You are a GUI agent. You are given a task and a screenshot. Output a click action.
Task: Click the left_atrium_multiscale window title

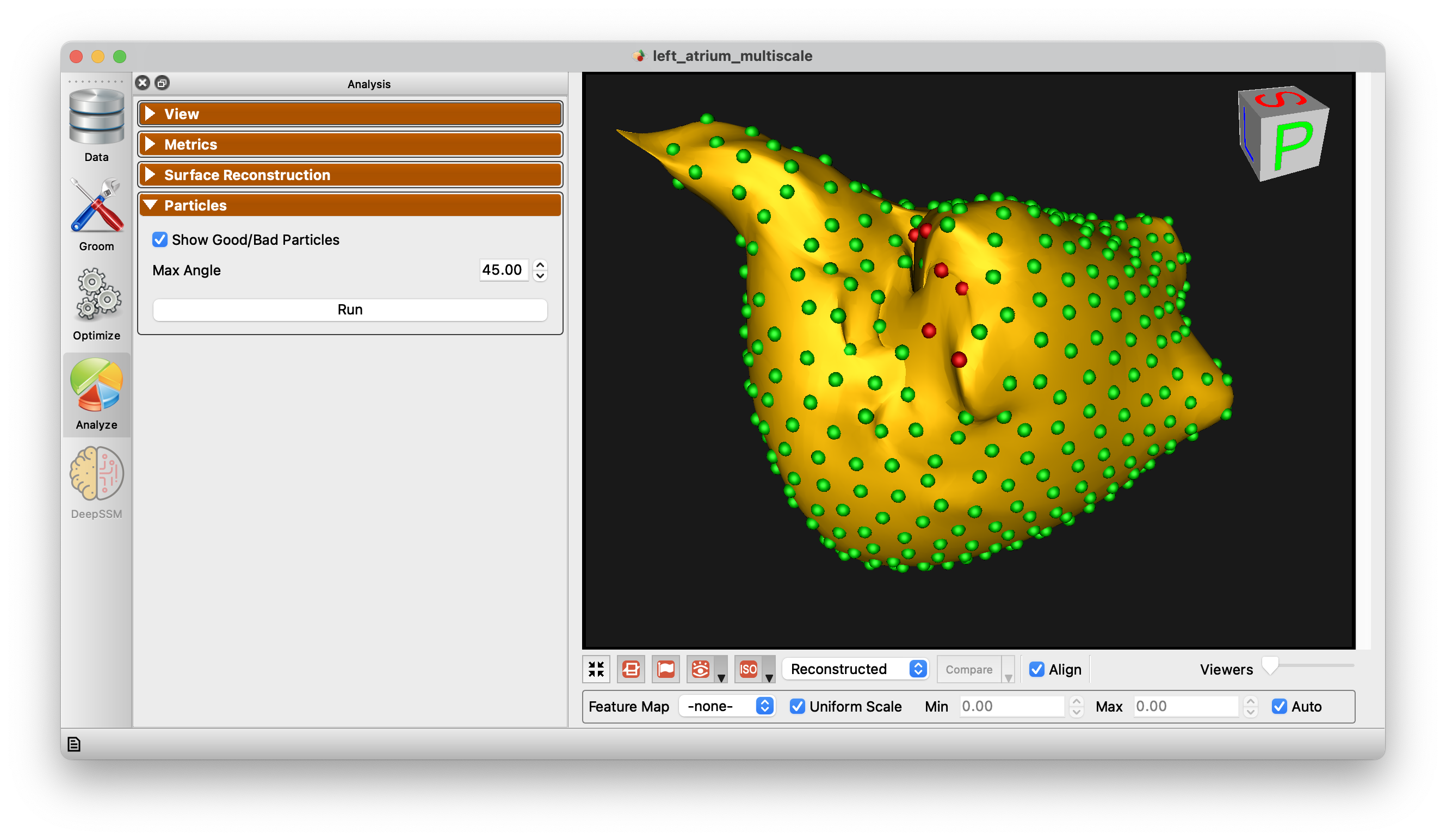click(733, 55)
